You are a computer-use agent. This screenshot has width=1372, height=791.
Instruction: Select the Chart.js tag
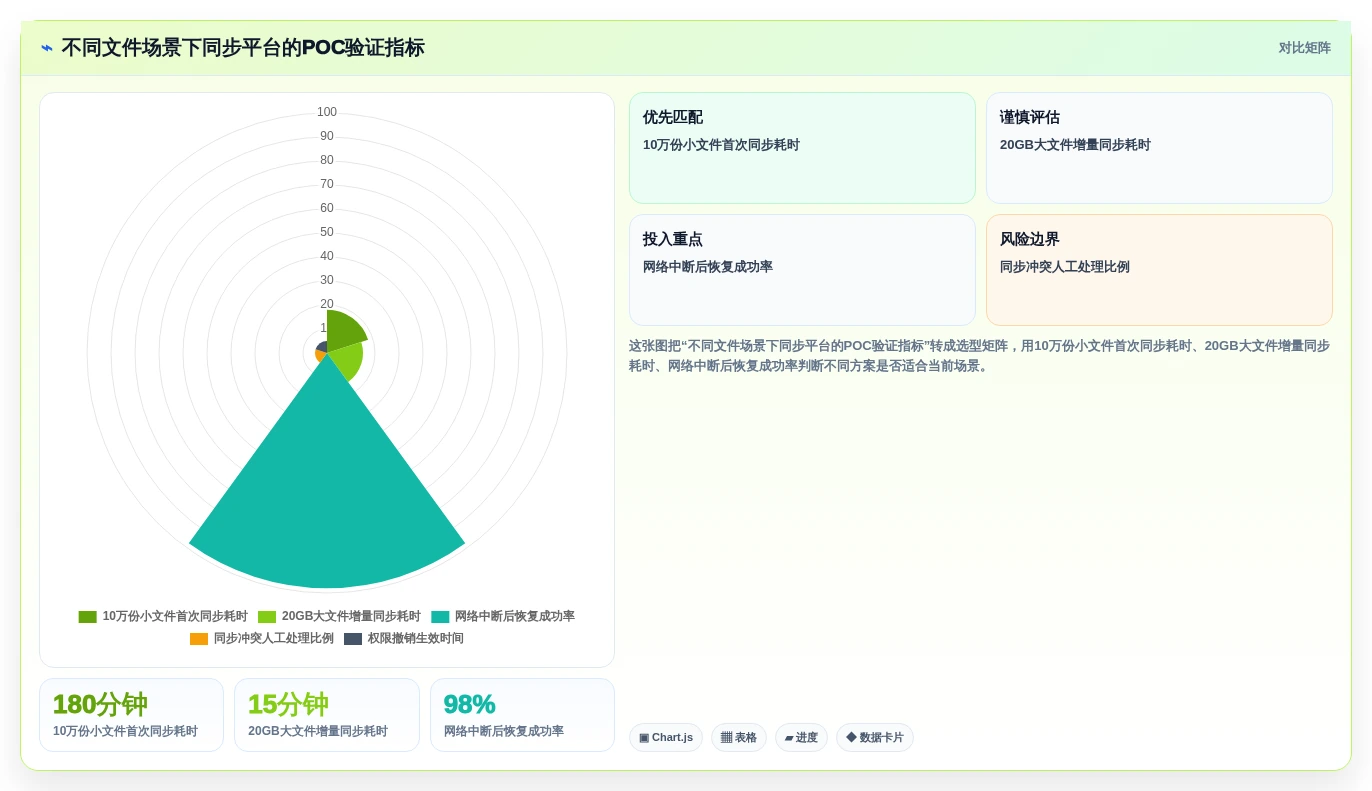click(x=666, y=738)
